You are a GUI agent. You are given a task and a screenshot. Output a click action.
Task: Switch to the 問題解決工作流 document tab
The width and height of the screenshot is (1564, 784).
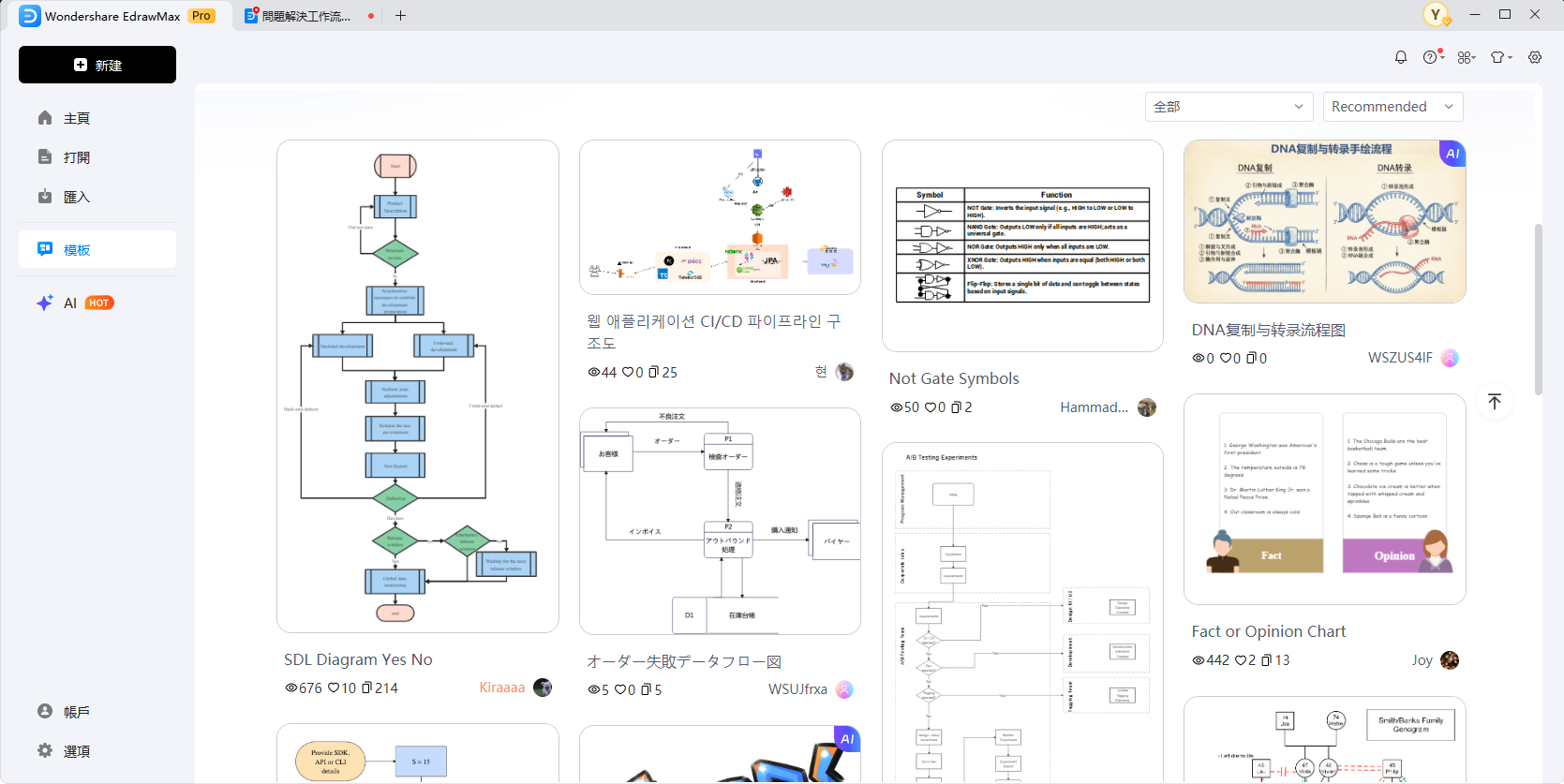point(305,16)
